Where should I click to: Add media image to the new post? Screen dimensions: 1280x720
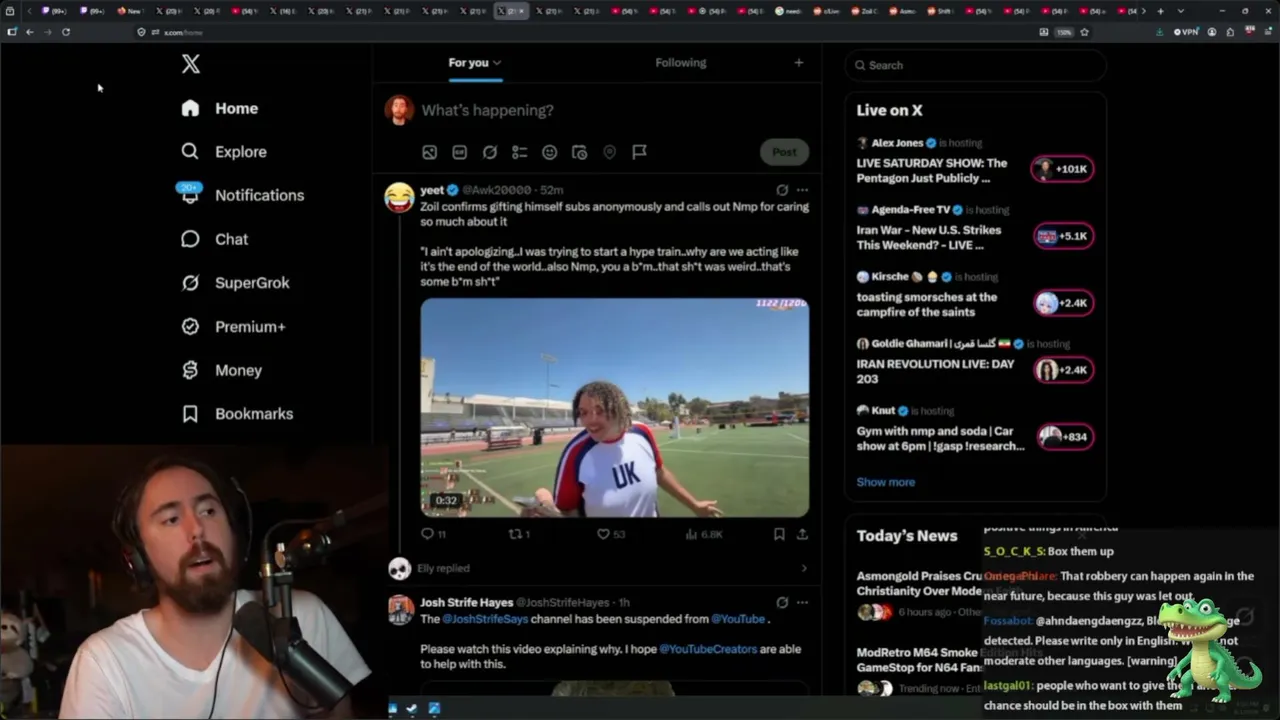tap(429, 152)
